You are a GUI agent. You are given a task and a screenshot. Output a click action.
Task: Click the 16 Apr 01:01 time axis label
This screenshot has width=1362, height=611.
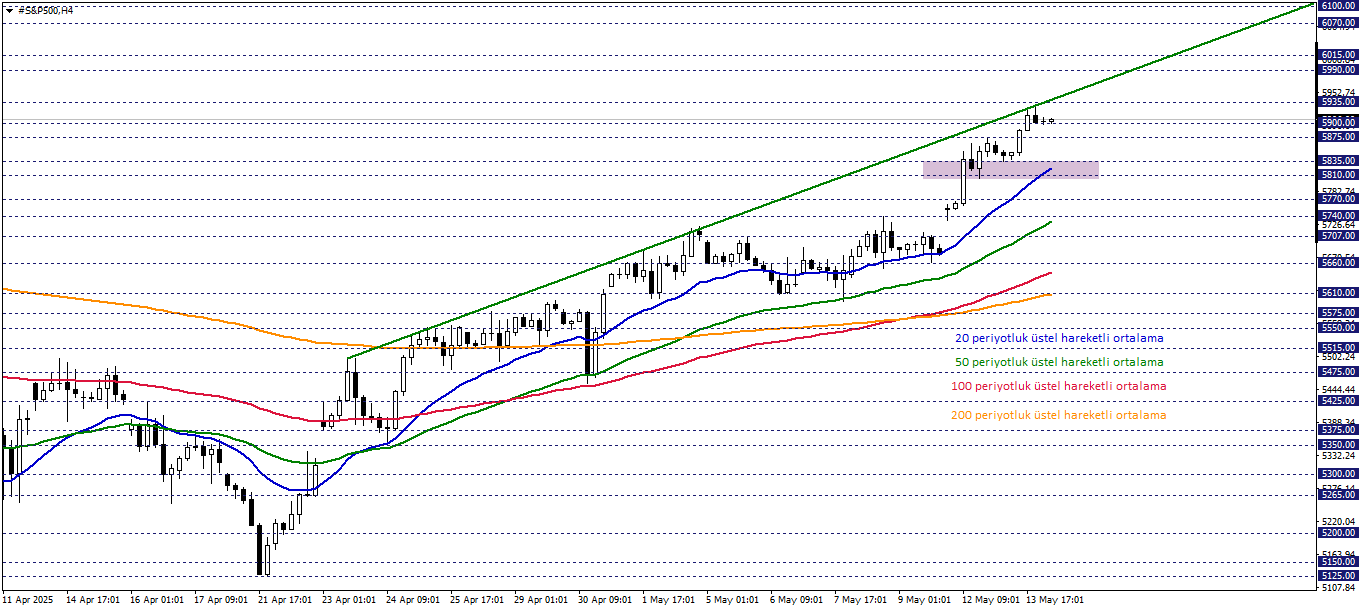tap(157, 600)
